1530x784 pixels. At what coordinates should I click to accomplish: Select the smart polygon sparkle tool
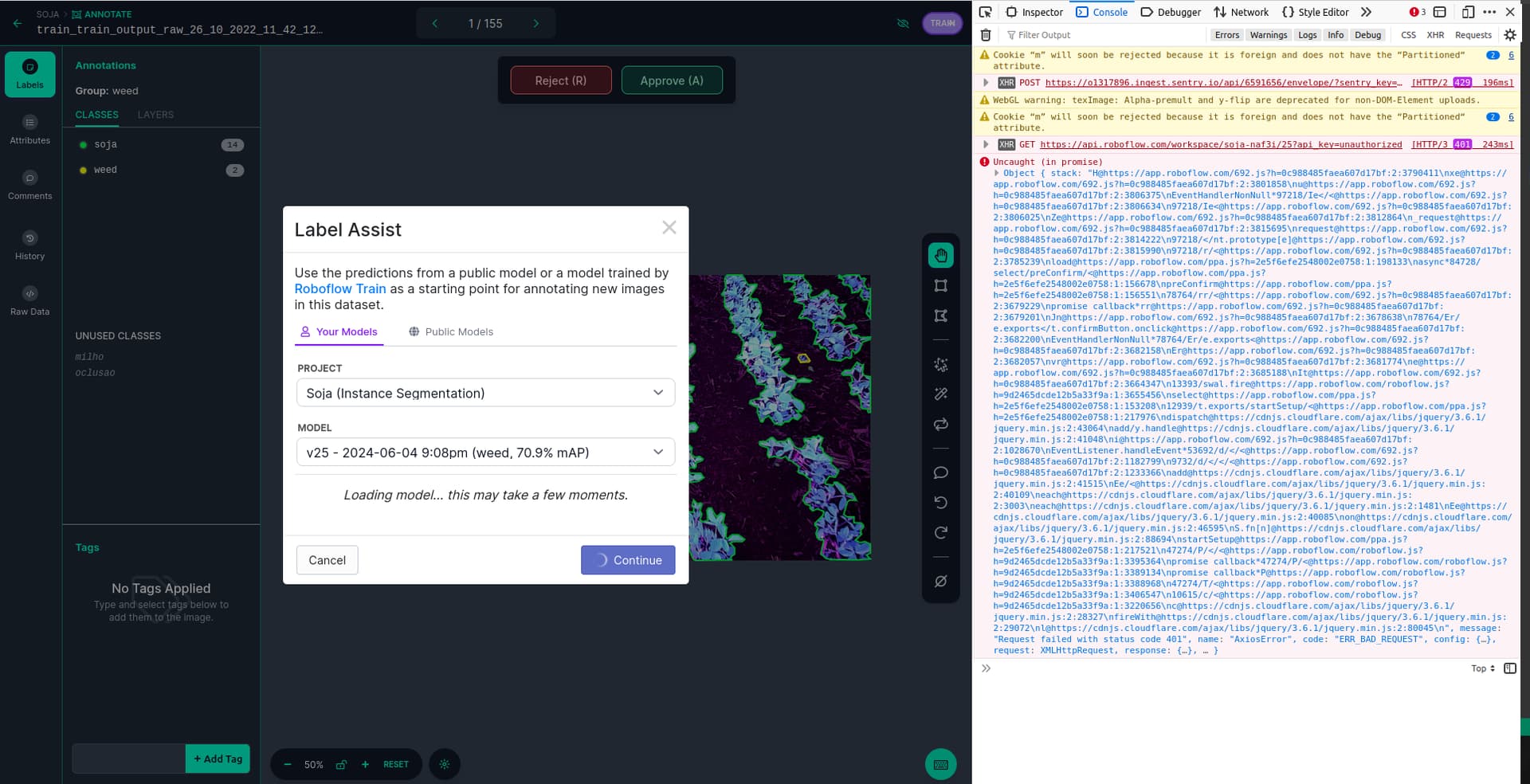point(941,365)
